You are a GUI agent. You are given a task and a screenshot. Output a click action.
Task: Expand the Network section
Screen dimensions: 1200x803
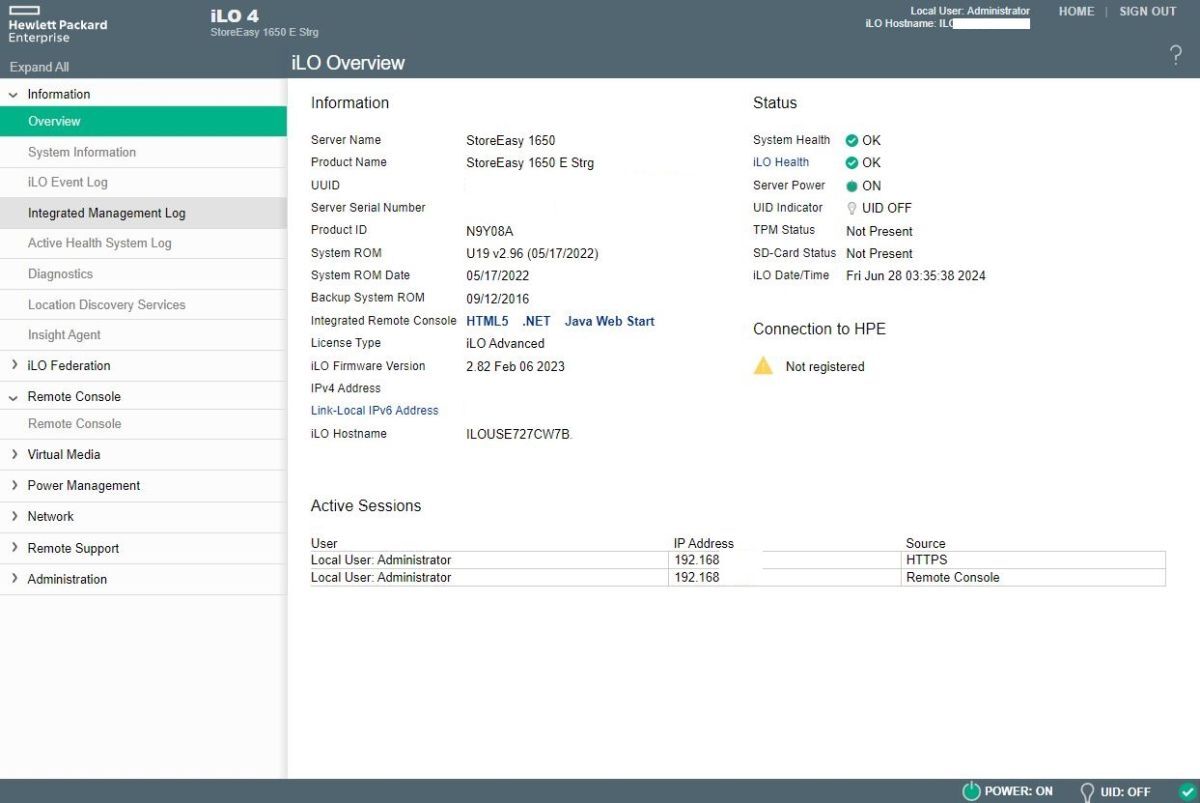pyautogui.click(x=14, y=516)
